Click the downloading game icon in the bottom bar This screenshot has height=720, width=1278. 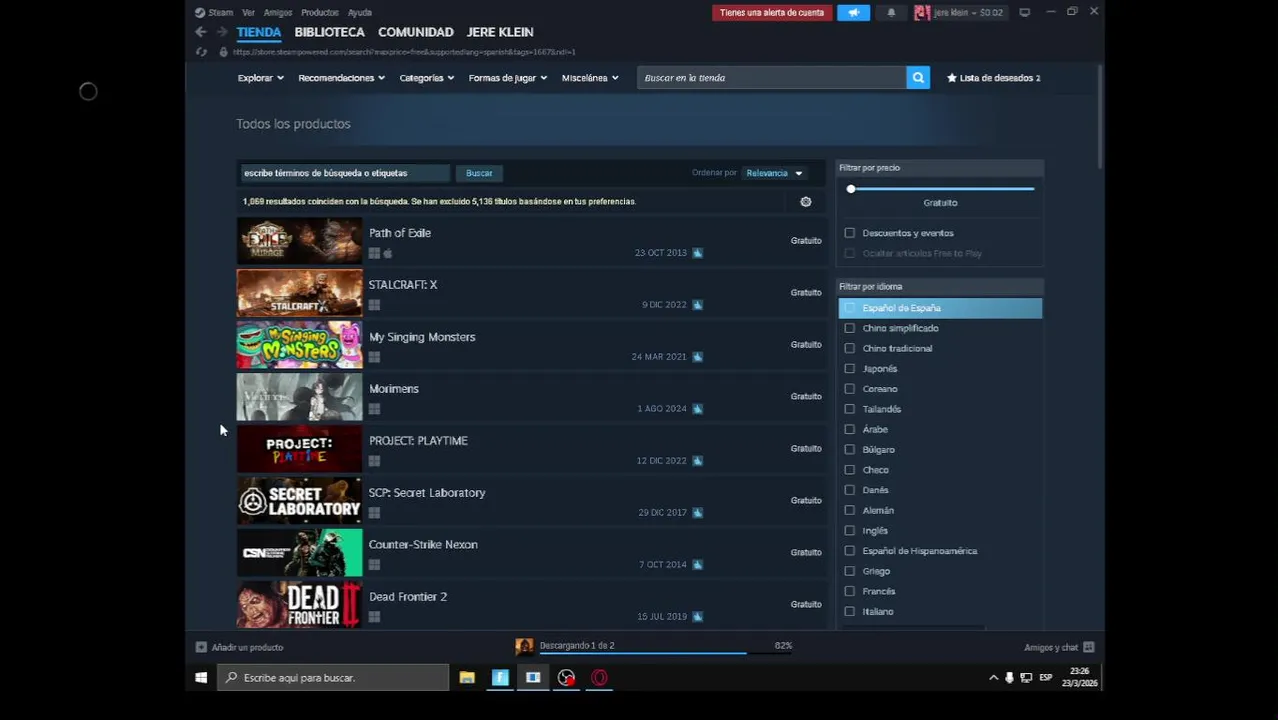[x=524, y=646]
